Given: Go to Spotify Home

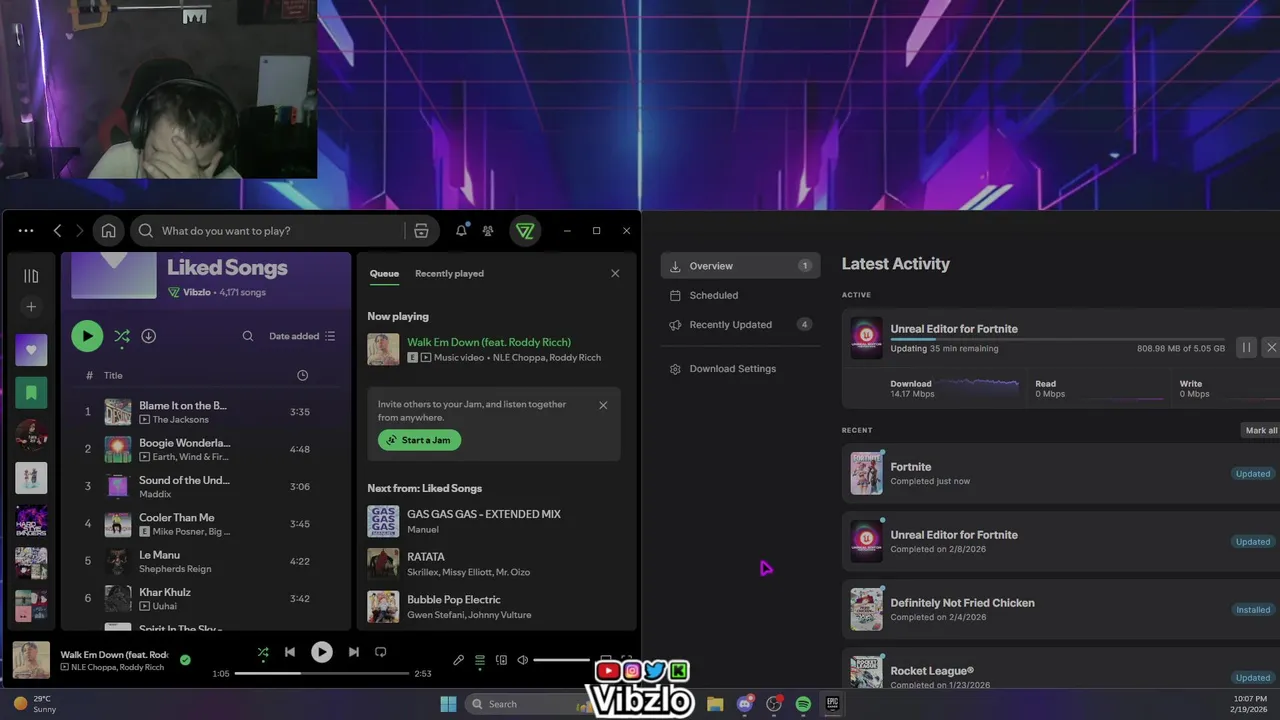Looking at the screenshot, I should [x=108, y=231].
